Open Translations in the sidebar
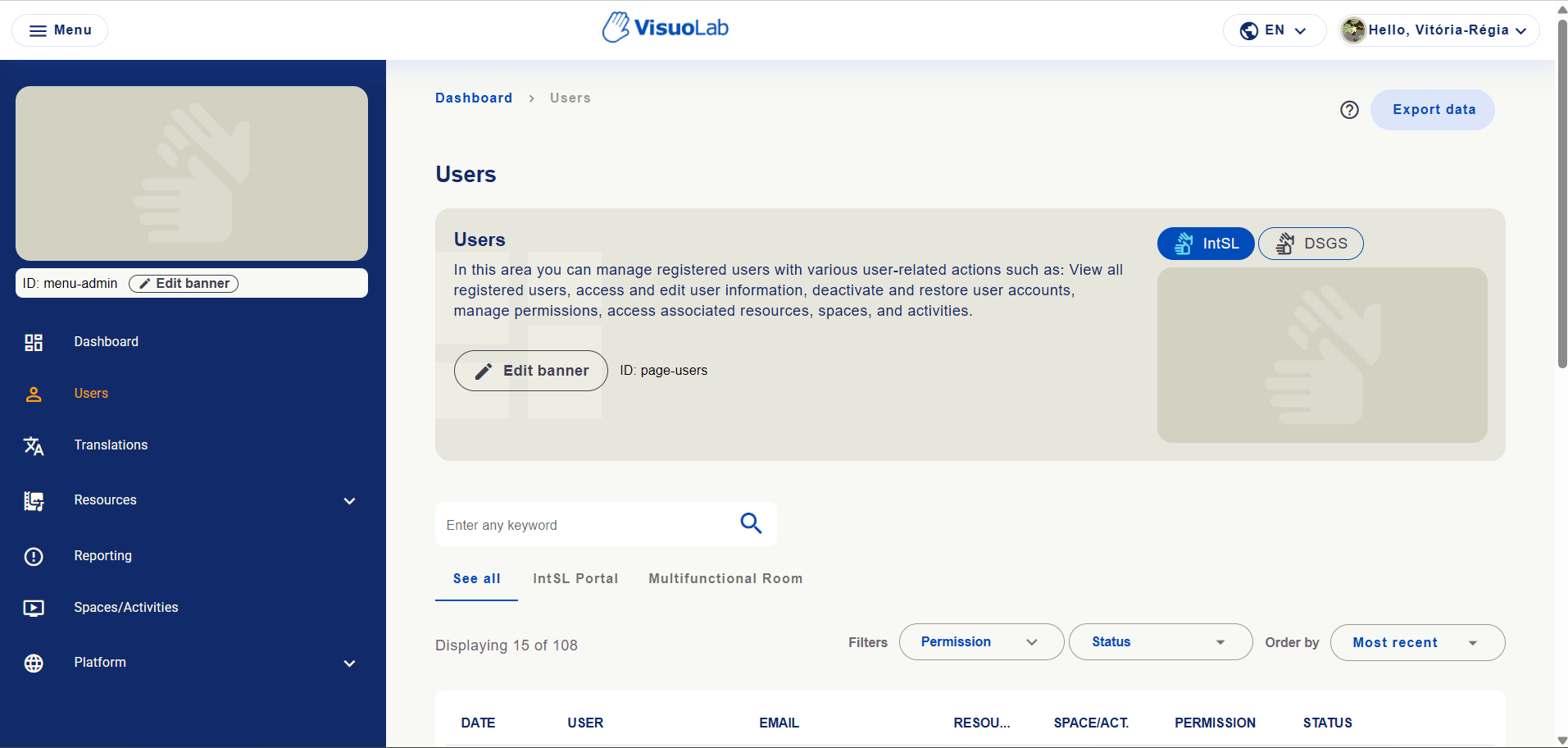Viewport: 1568px width, 748px height. (x=111, y=445)
